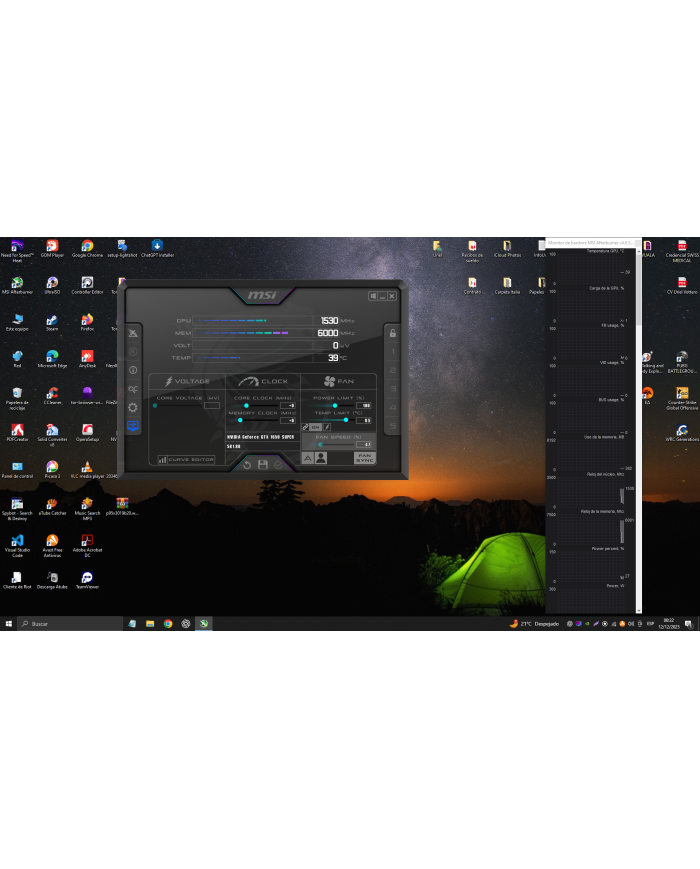Click the user-defined fan profile icon
The height and width of the screenshot is (869, 700).
(321, 458)
